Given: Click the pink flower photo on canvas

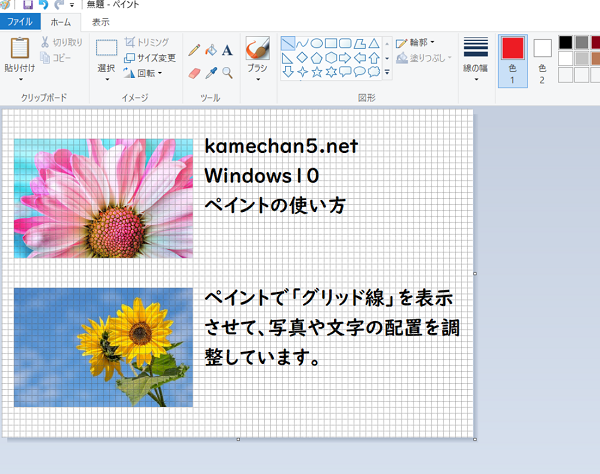Looking at the screenshot, I should (103, 198).
